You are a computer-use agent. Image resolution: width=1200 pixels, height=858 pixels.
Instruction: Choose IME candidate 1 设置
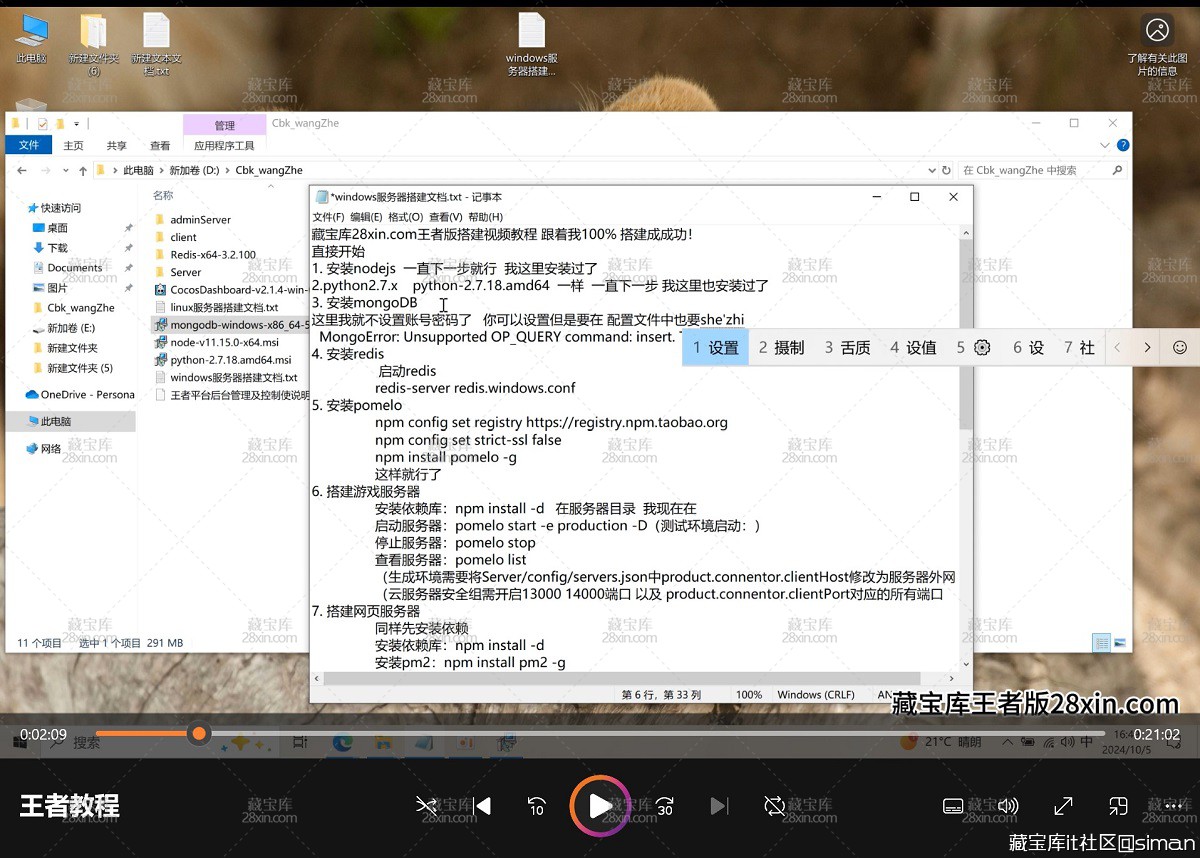pyautogui.click(x=715, y=347)
